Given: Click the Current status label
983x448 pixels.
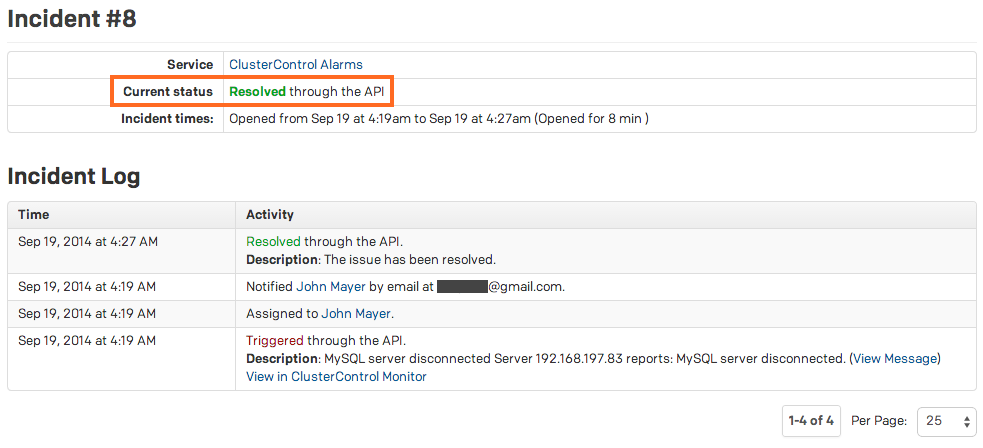Looking at the screenshot, I should click(167, 92).
